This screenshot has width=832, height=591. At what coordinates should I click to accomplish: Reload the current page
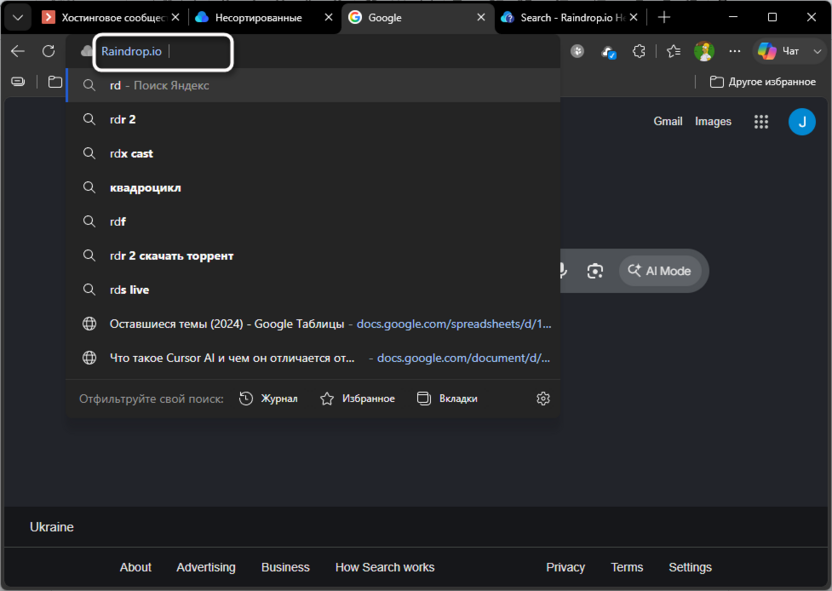[x=49, y=51]
